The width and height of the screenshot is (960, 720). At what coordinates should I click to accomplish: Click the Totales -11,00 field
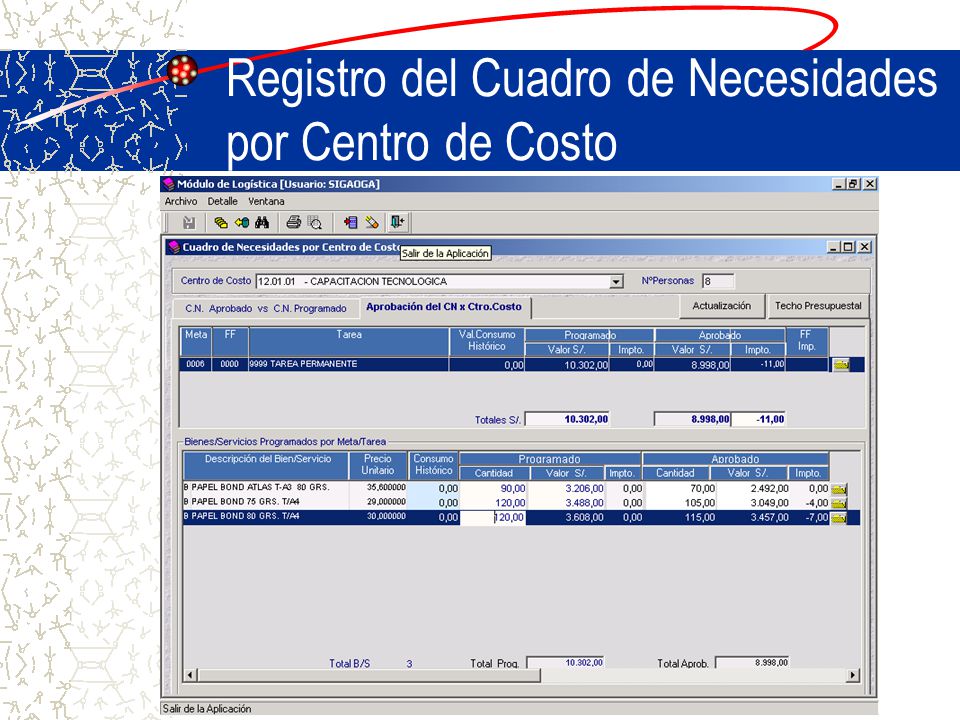[x=759, y=419]
